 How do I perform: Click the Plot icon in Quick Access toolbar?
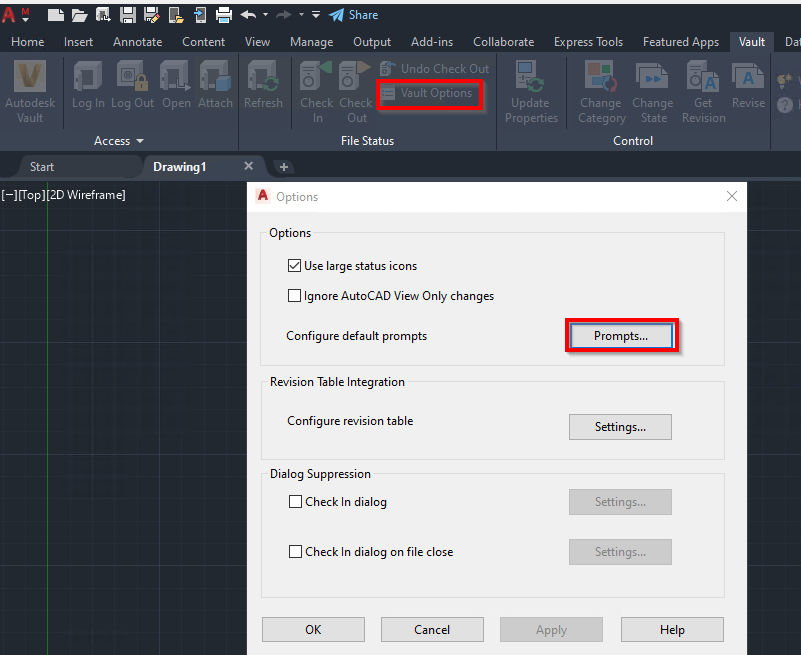(224, 15)
